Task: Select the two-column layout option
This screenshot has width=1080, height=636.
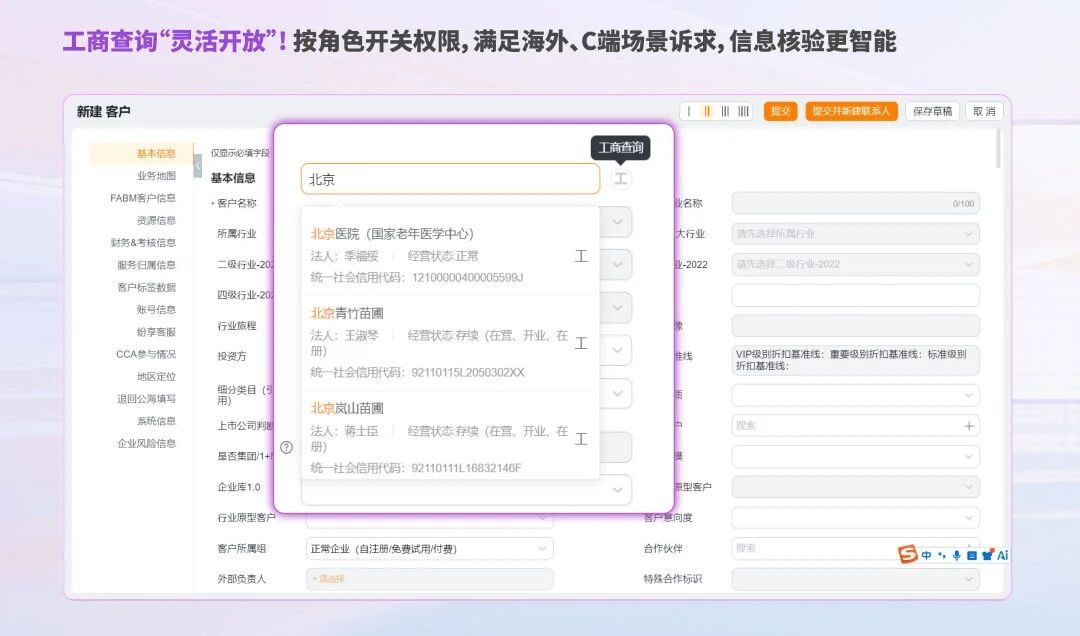Action: [707, 112]
